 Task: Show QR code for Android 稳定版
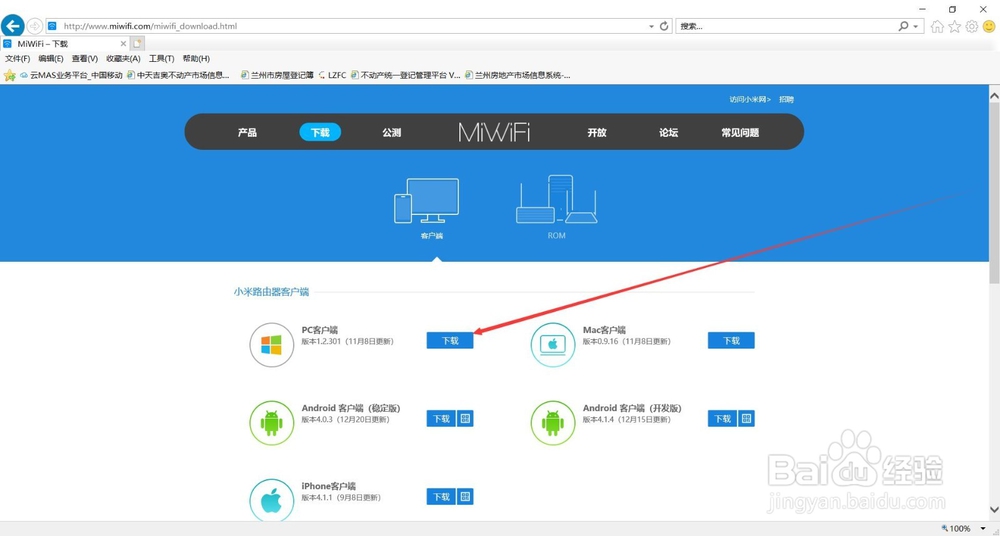[466, 419]
